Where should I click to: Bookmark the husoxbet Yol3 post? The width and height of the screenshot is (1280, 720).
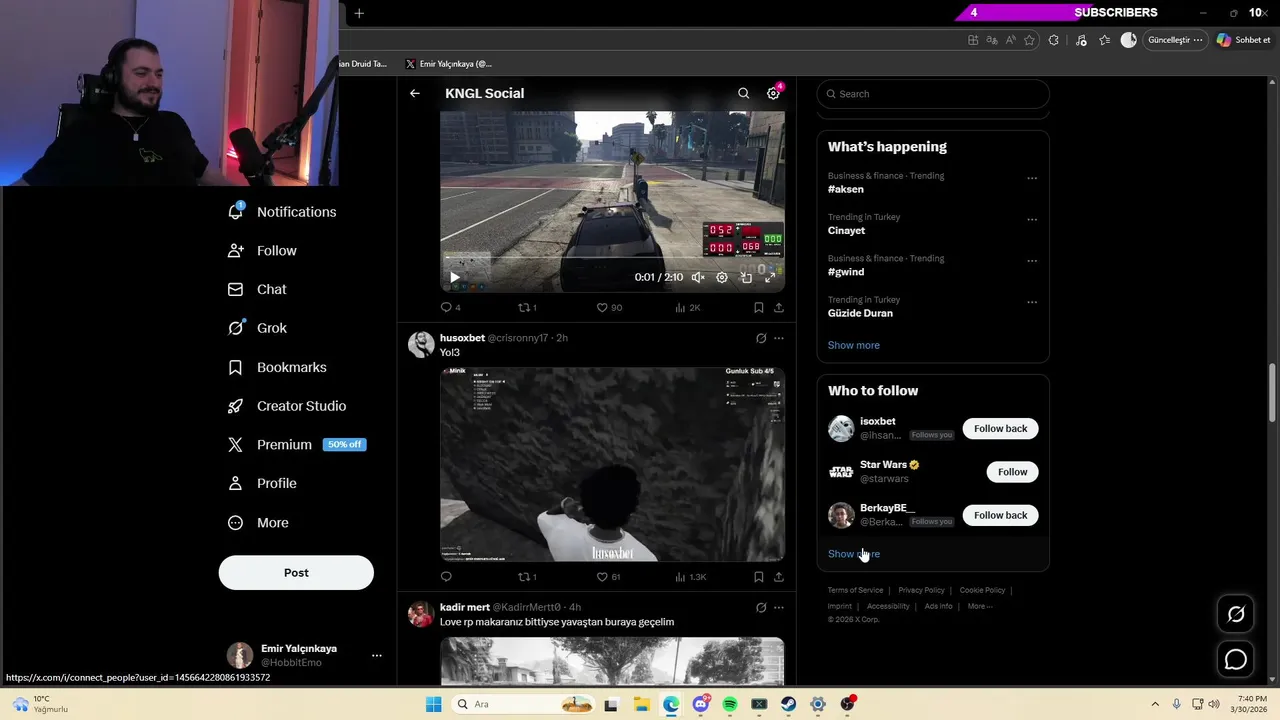(x=758, y=576)
